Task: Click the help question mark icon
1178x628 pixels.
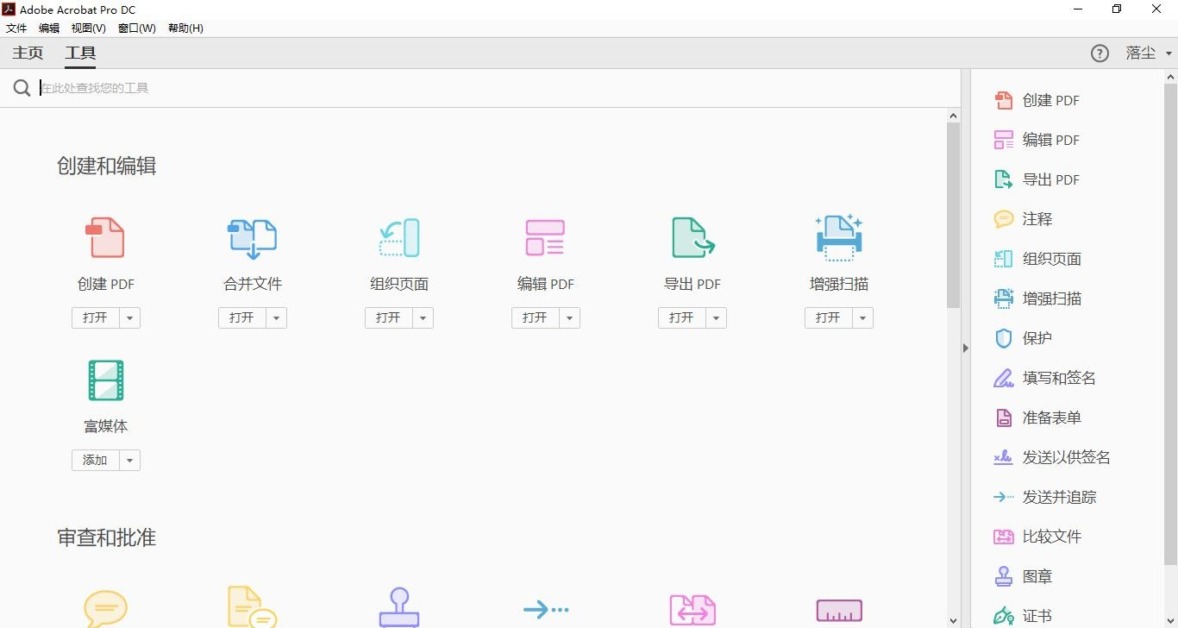Action: 1099,53
